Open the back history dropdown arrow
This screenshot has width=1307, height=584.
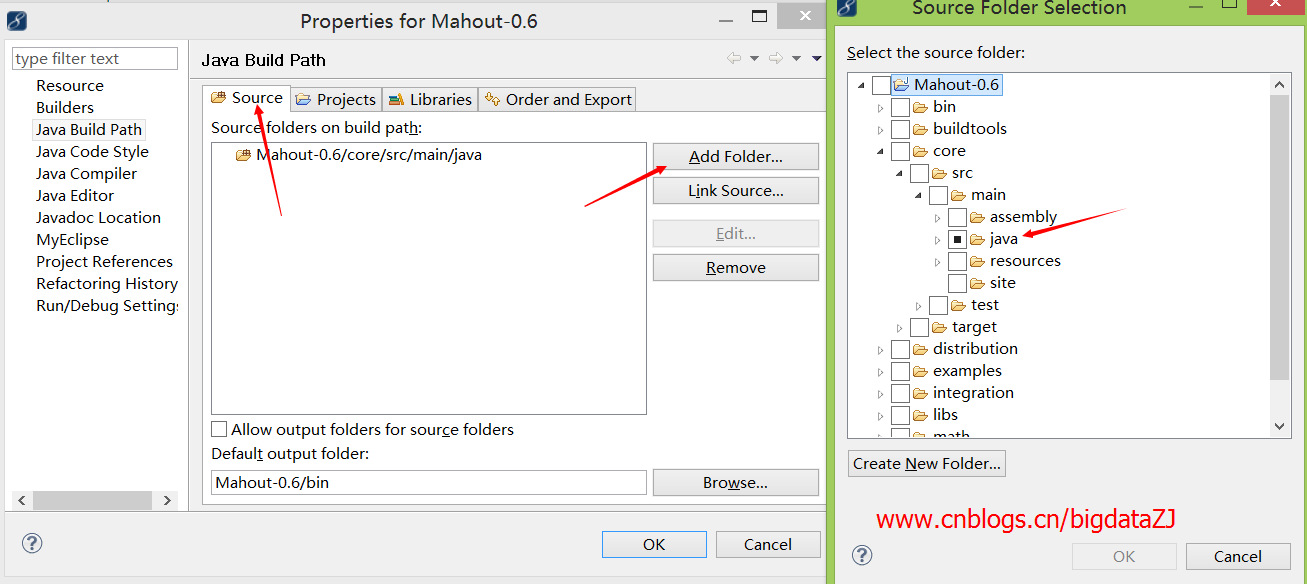[x=754, y=59]
